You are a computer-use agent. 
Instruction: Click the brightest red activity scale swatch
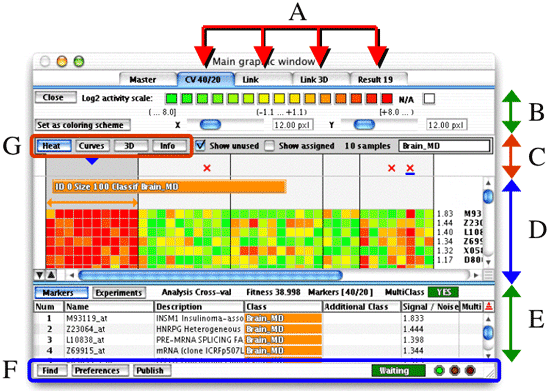click(x=387, y=98)
